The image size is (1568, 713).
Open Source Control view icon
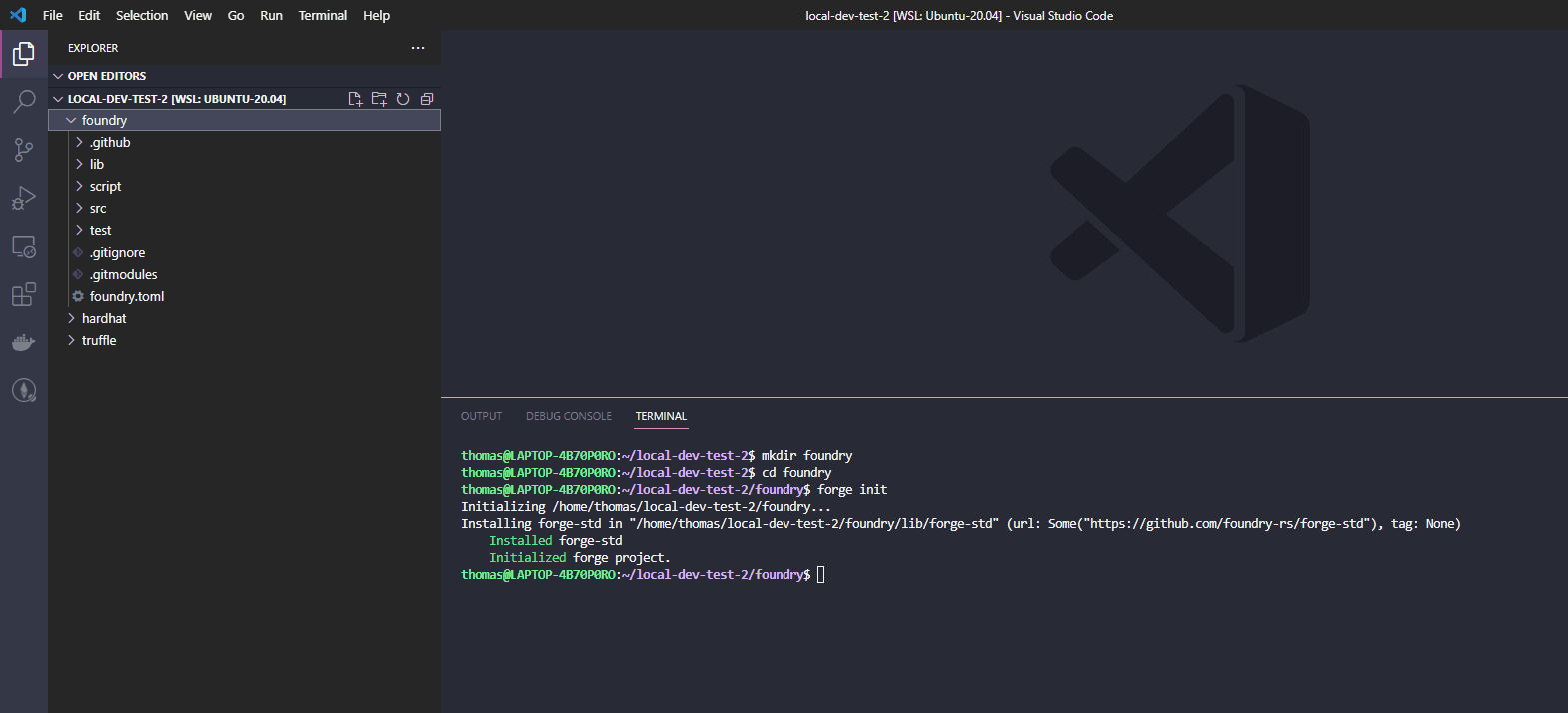(x=24, y=150)
